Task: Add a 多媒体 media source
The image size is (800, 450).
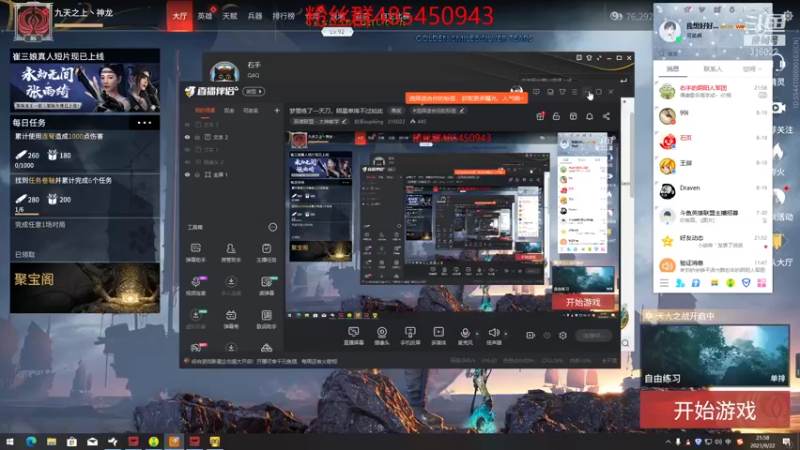Action: coord(438,336)
